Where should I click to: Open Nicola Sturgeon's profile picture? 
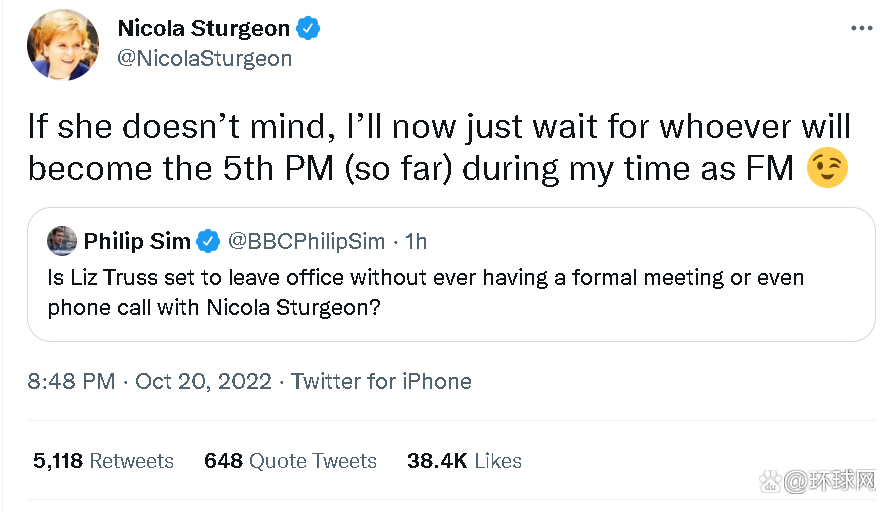(x=63, y=44)
